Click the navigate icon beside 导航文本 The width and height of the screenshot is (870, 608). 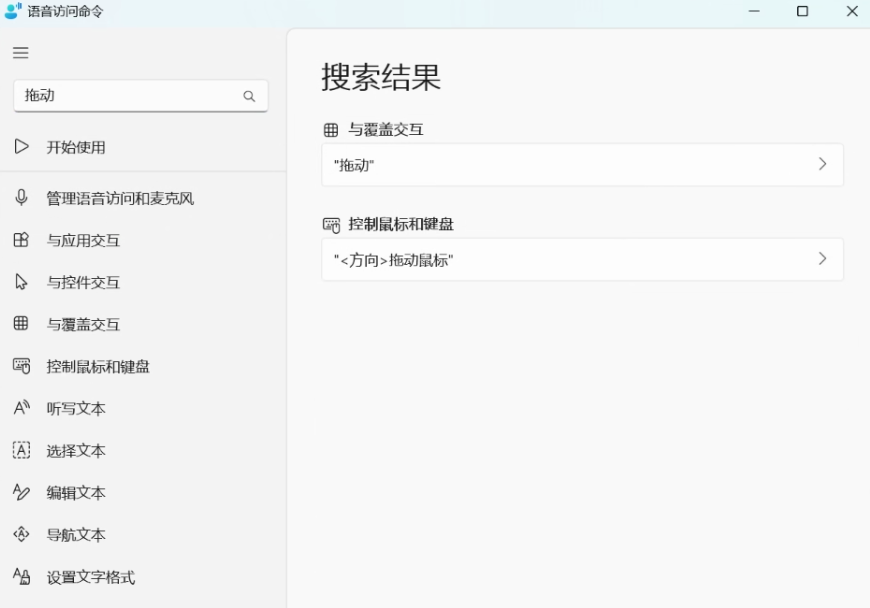(x=21, y=534)
